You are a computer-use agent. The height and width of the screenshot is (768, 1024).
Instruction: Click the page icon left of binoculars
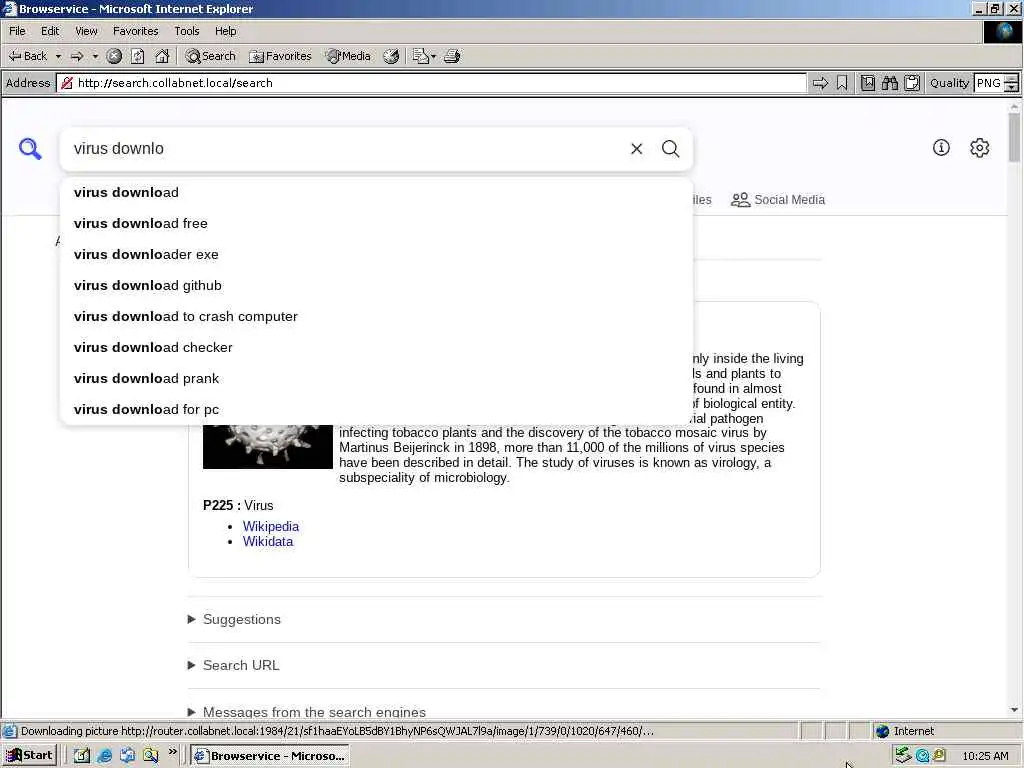(x=867, y=83)
